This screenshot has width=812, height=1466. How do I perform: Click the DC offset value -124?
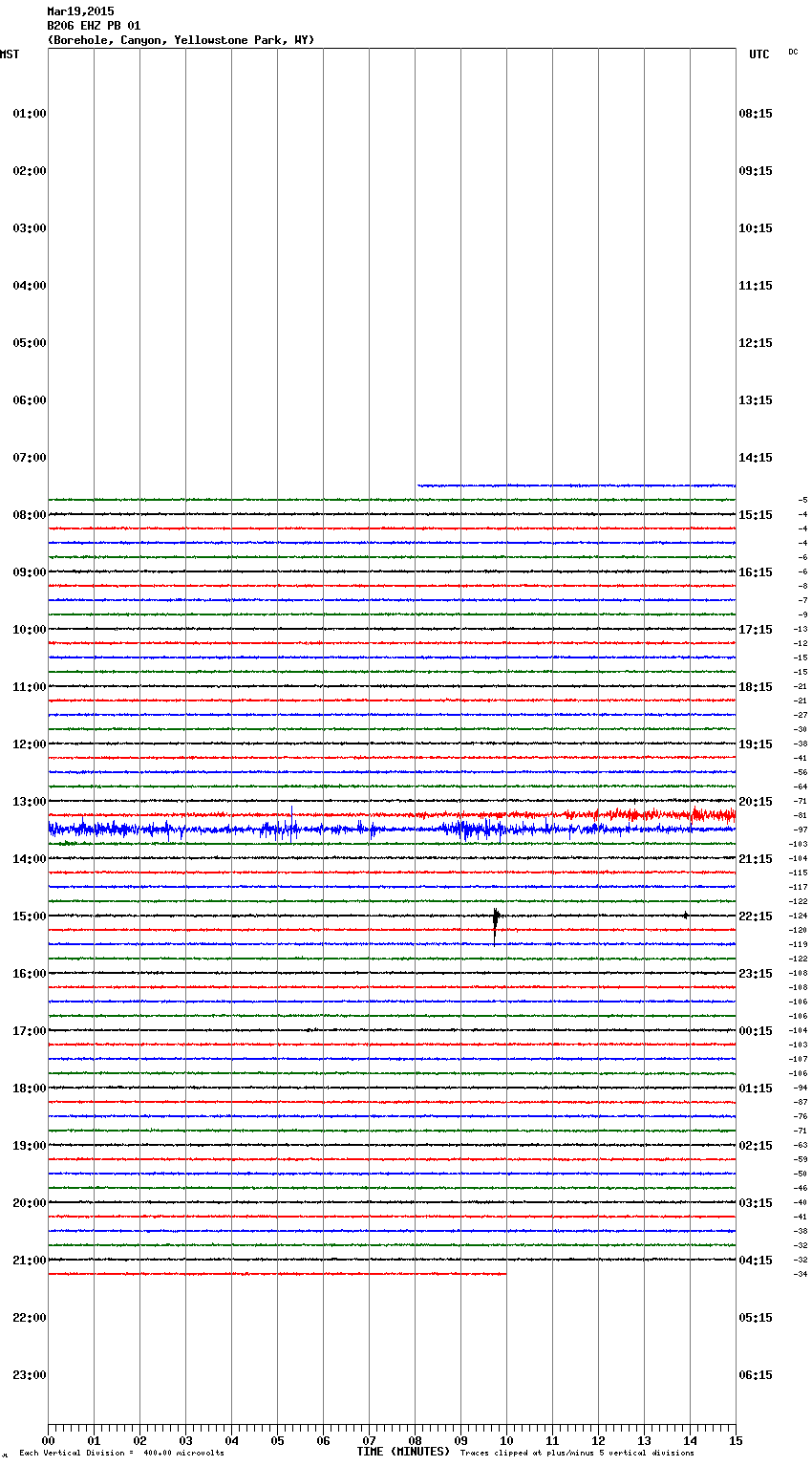click(x=798, y=916)
